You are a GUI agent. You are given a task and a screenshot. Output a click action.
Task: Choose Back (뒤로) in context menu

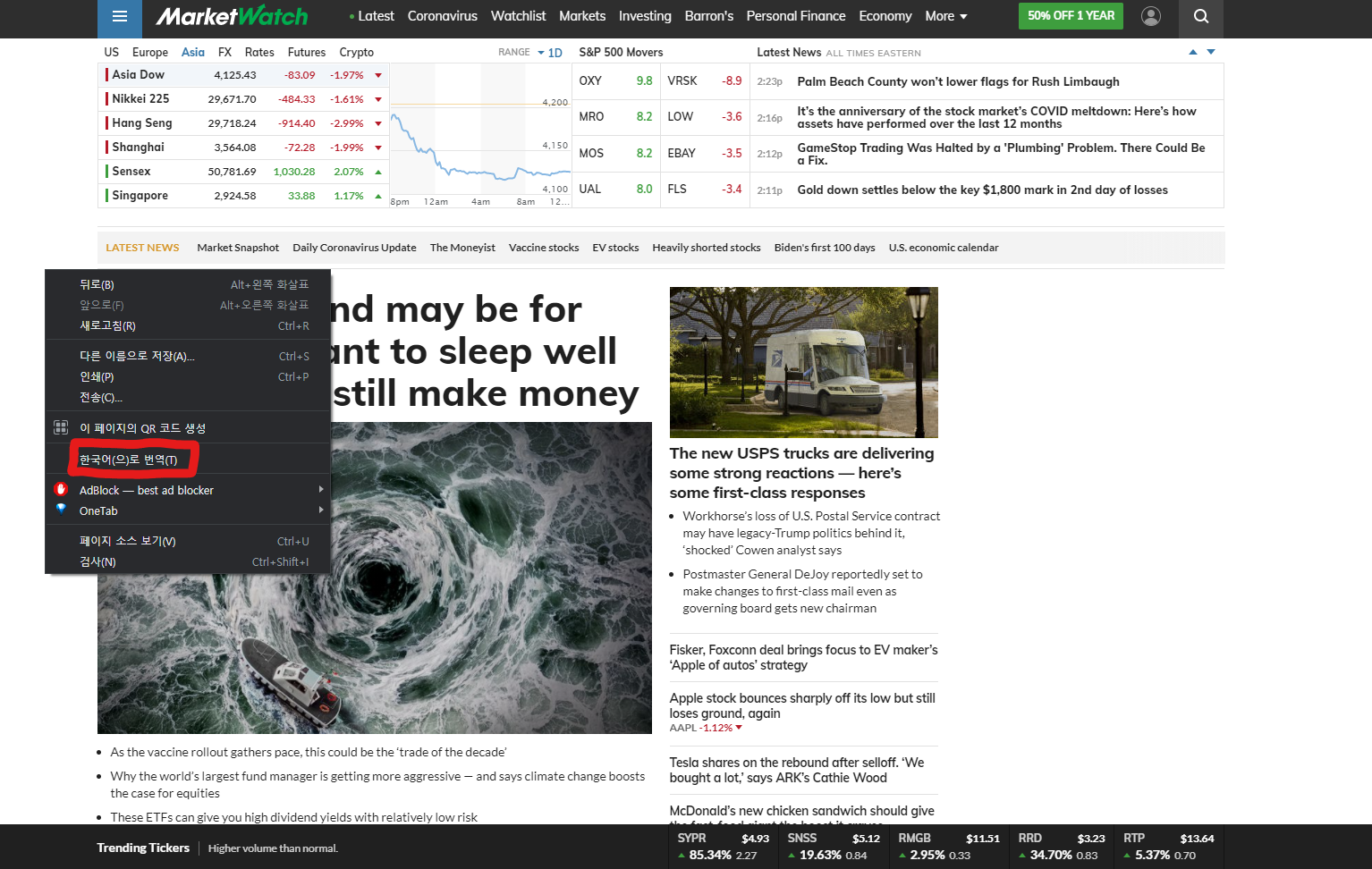click(188, 284)
